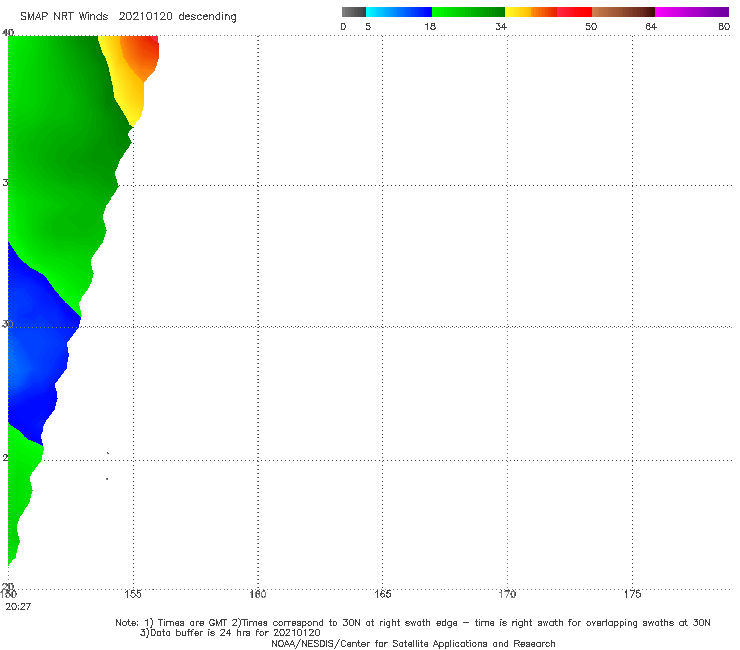Click the color bar label '34'
Viewport: 740px width, 650px height.
501,26
